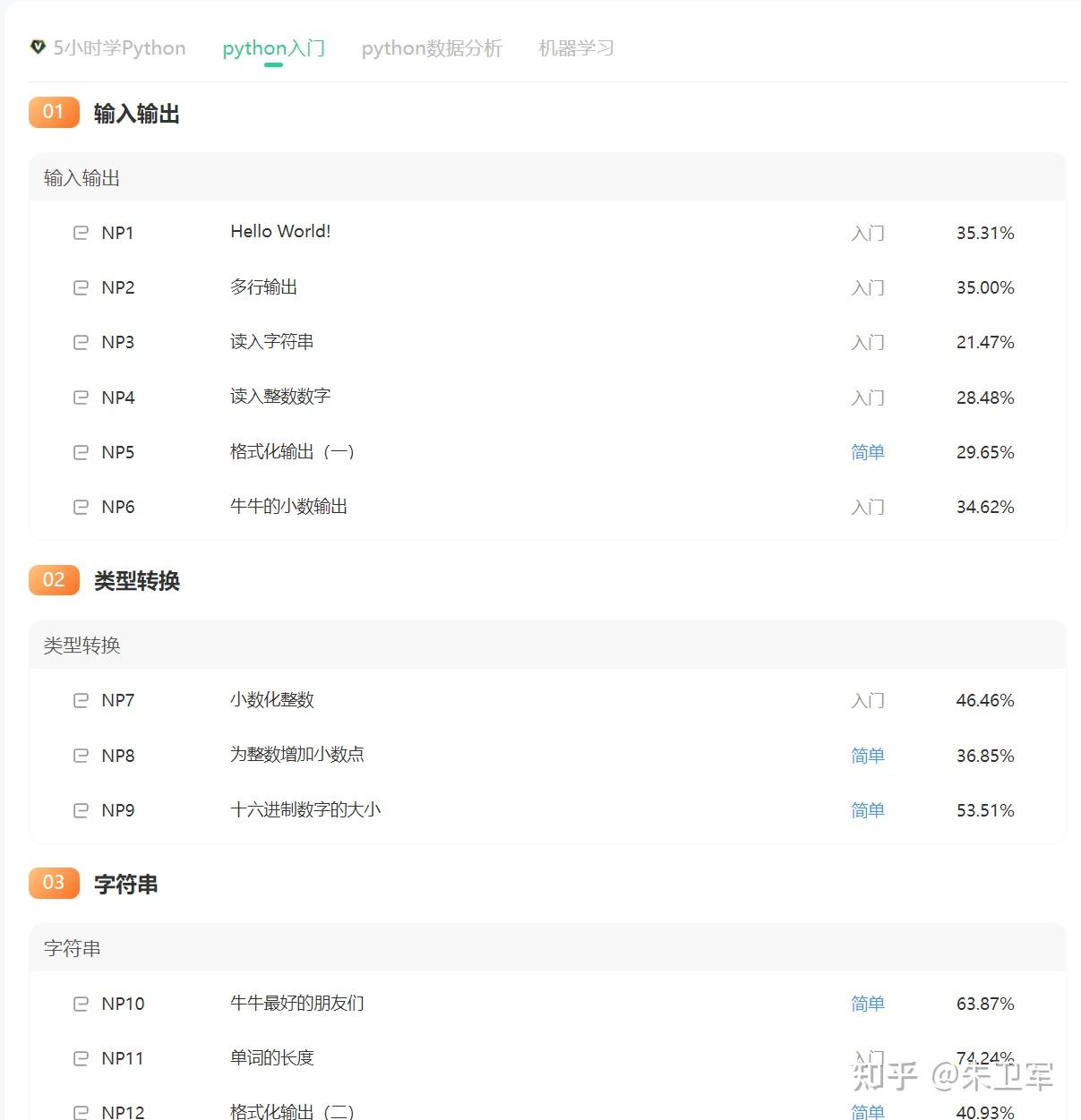
Task: Open problem 十六进制数字的大小
Action: click(x=305, y=810)
